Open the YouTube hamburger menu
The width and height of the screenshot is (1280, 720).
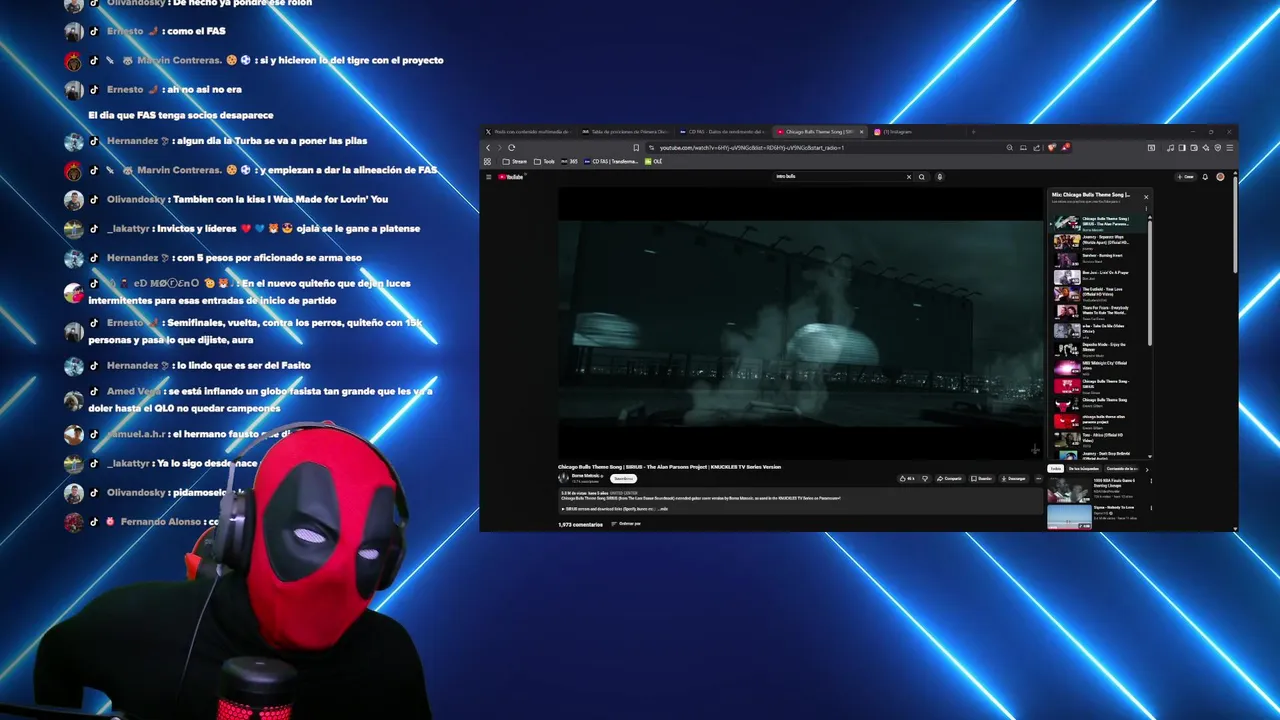[x=489, y=177]
